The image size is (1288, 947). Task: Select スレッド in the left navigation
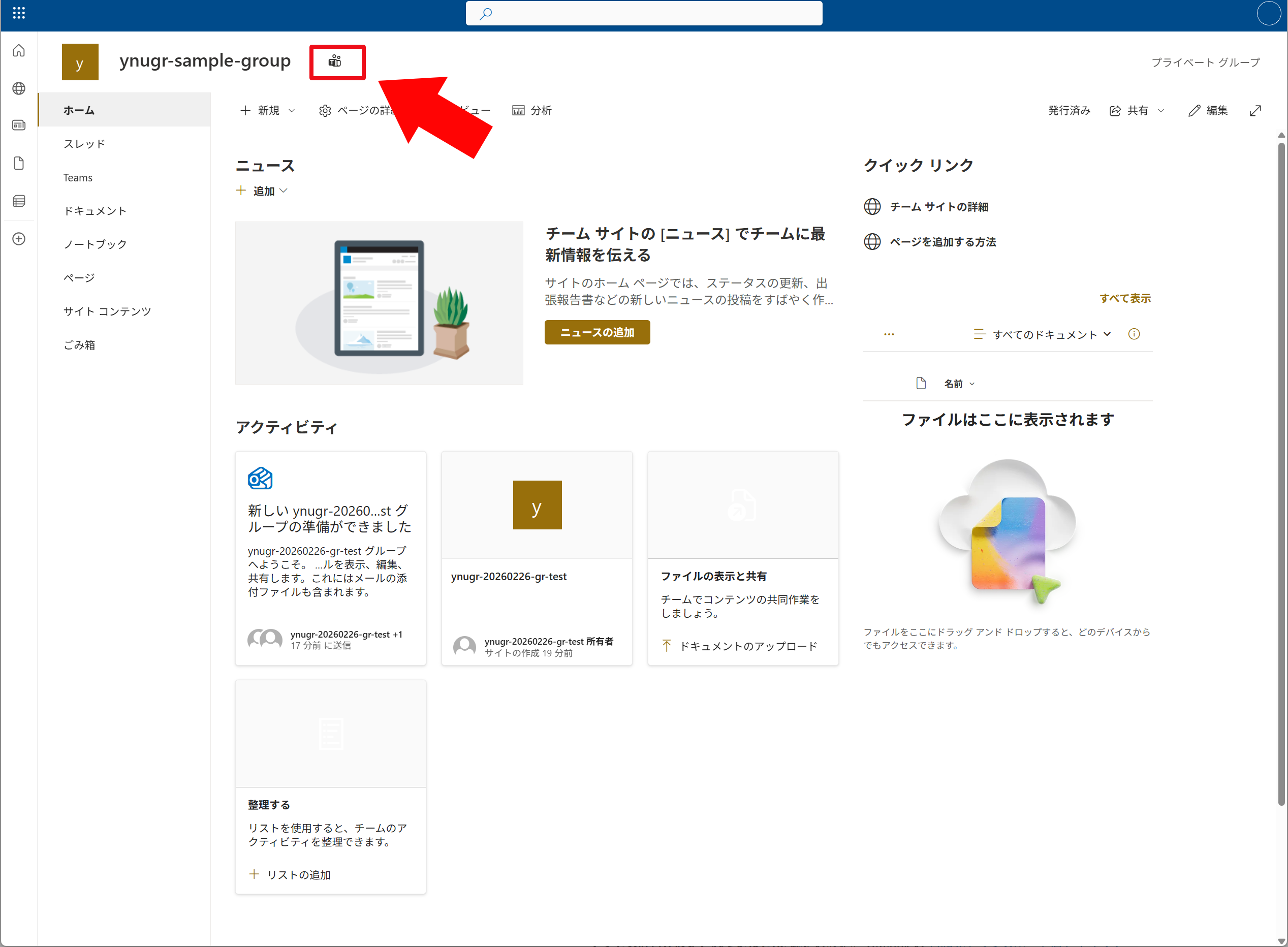click(84, 144)
